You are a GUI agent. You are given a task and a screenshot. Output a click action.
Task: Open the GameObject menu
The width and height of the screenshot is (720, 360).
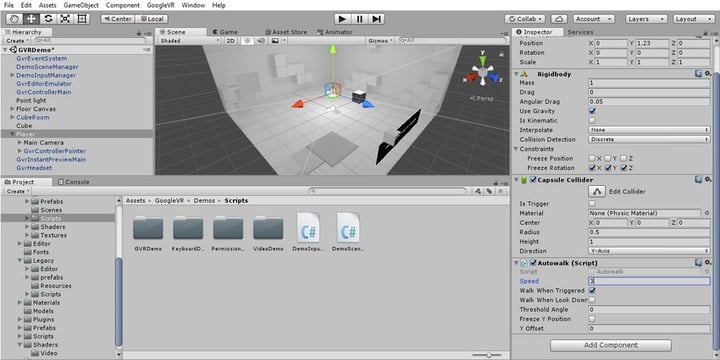pyautogui.click(x=81, y=6)
